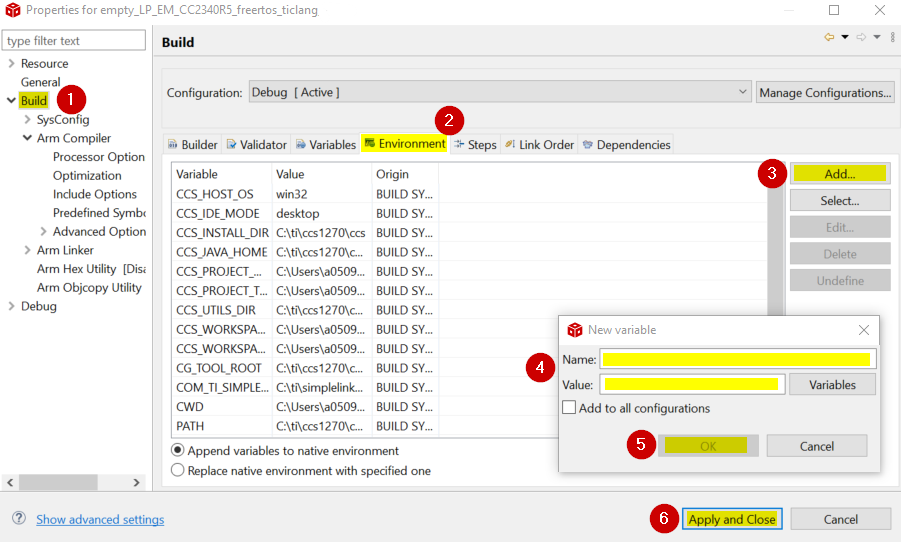Image resolution: width=901 pixels, height=542 pixels.
Task: Click the Name input field
Action: (738, 359)
